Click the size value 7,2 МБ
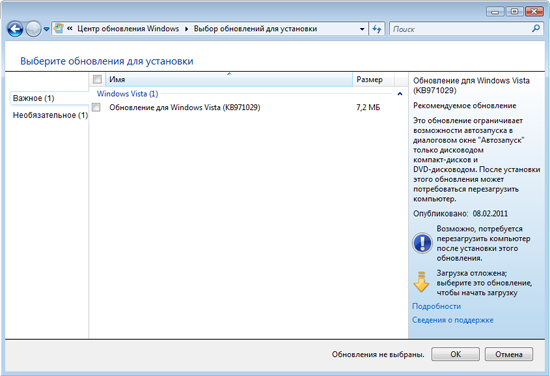The height and width of the screenshot is (376, 550). (368, 107)
